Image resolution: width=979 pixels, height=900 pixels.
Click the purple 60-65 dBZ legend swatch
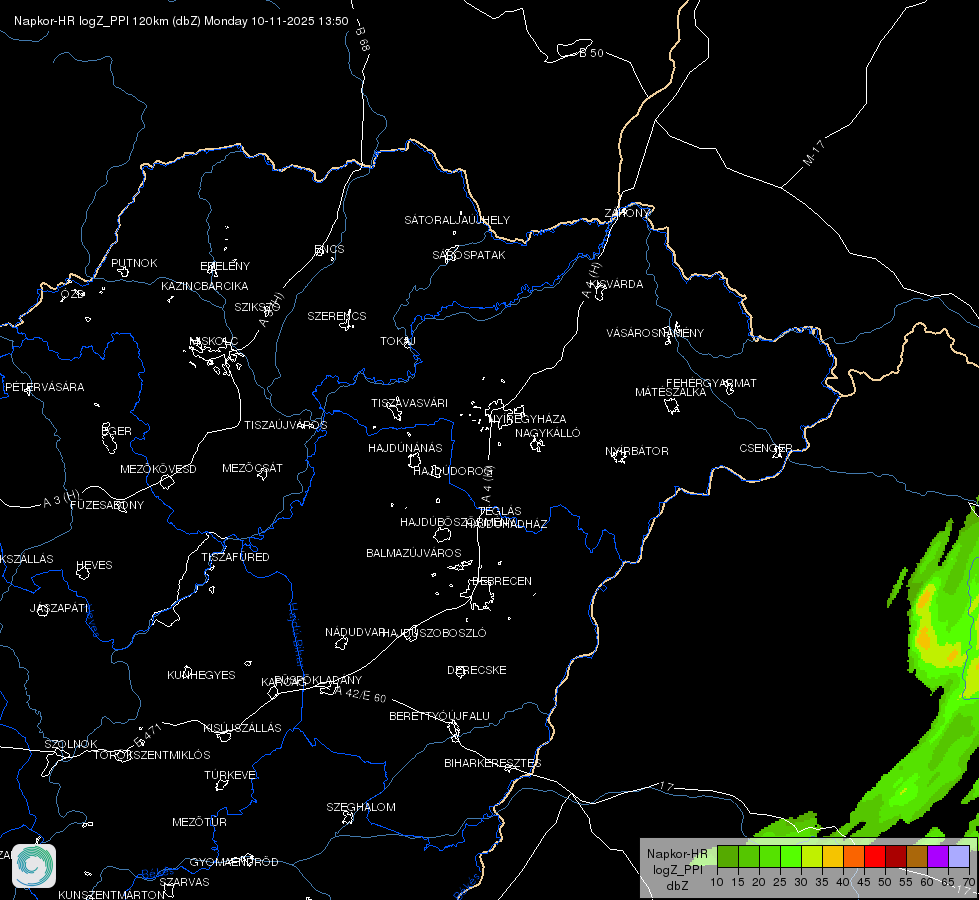point(938,856)
